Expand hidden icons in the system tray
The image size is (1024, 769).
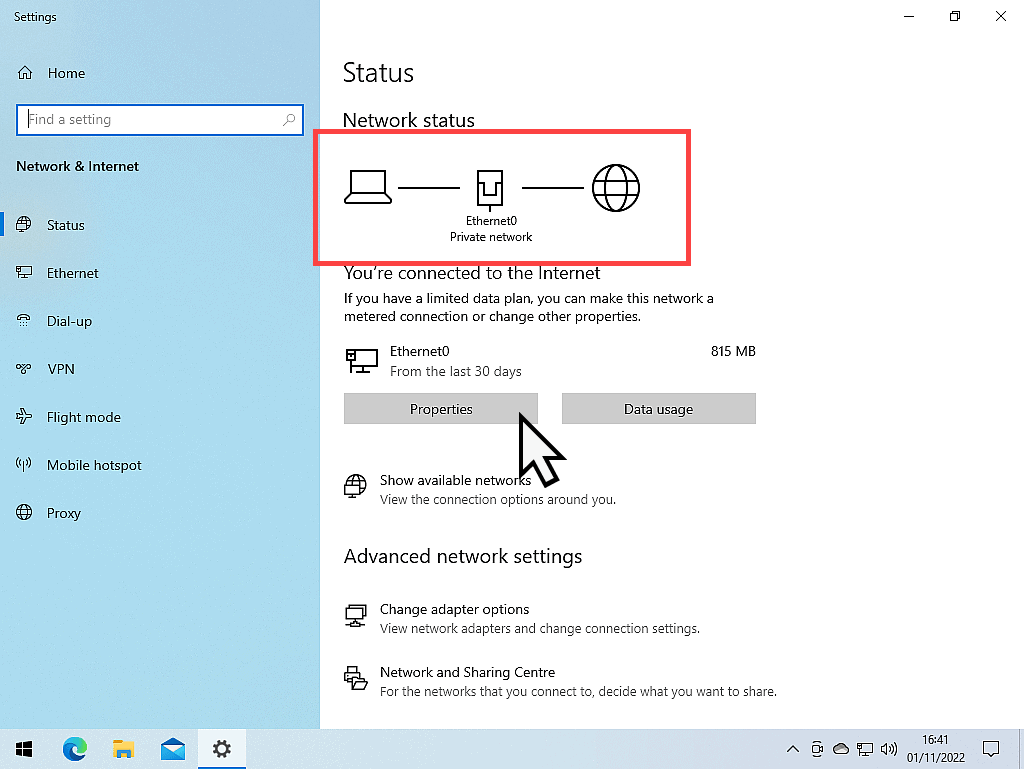coord(793,748)
